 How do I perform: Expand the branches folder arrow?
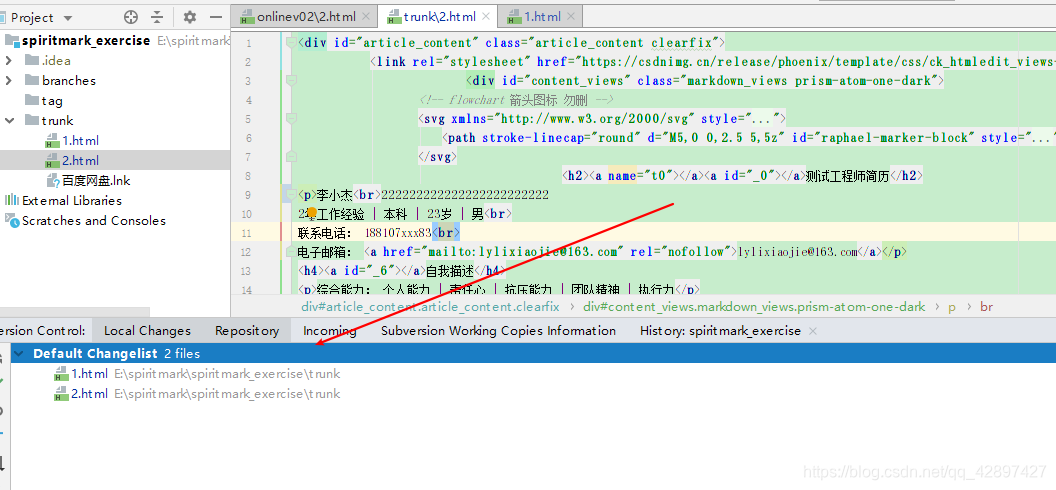click(x=9, y=81)
